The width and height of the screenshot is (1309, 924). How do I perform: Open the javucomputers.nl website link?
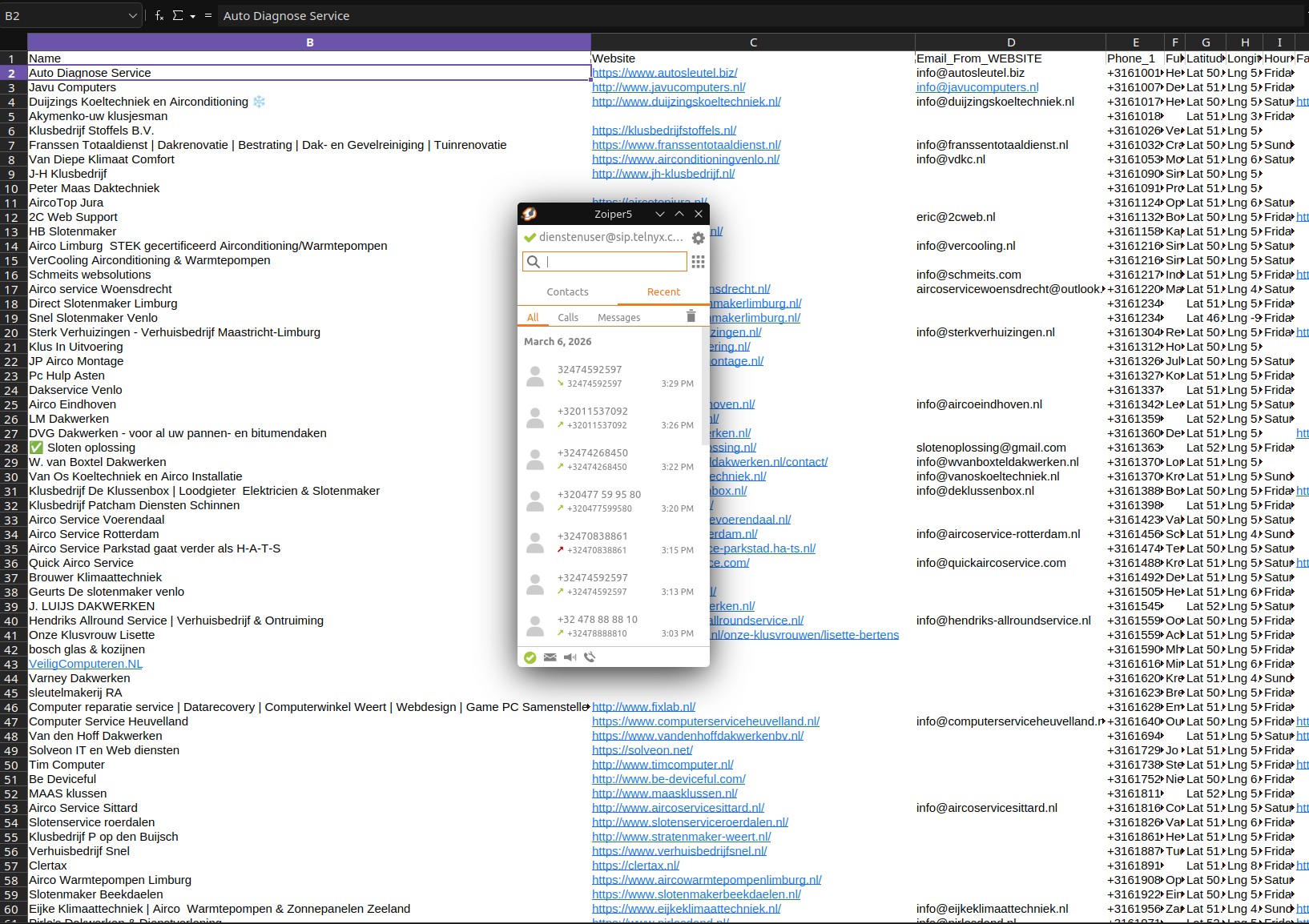pos(668,87)
